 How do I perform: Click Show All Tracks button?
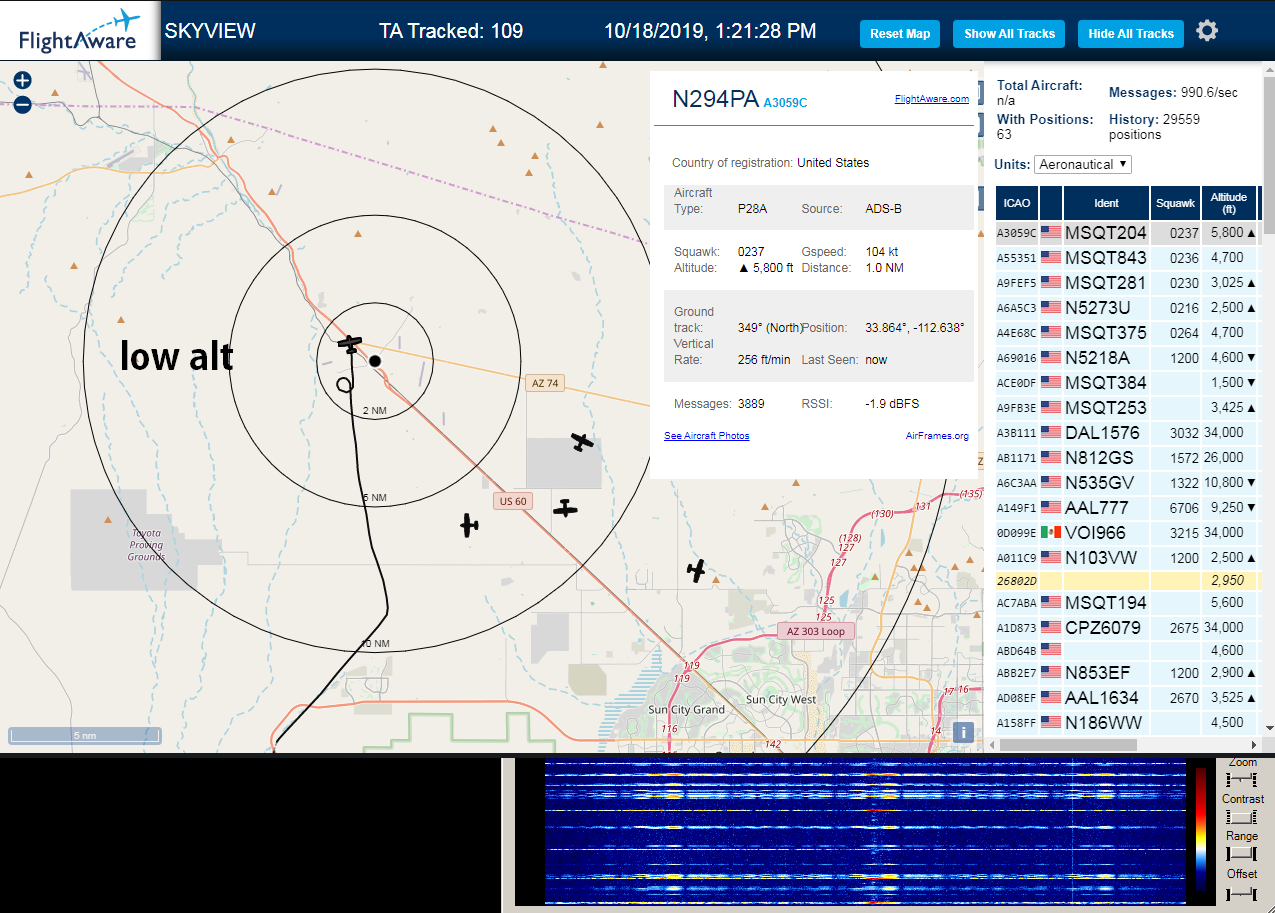click(x=1009, y=33)
